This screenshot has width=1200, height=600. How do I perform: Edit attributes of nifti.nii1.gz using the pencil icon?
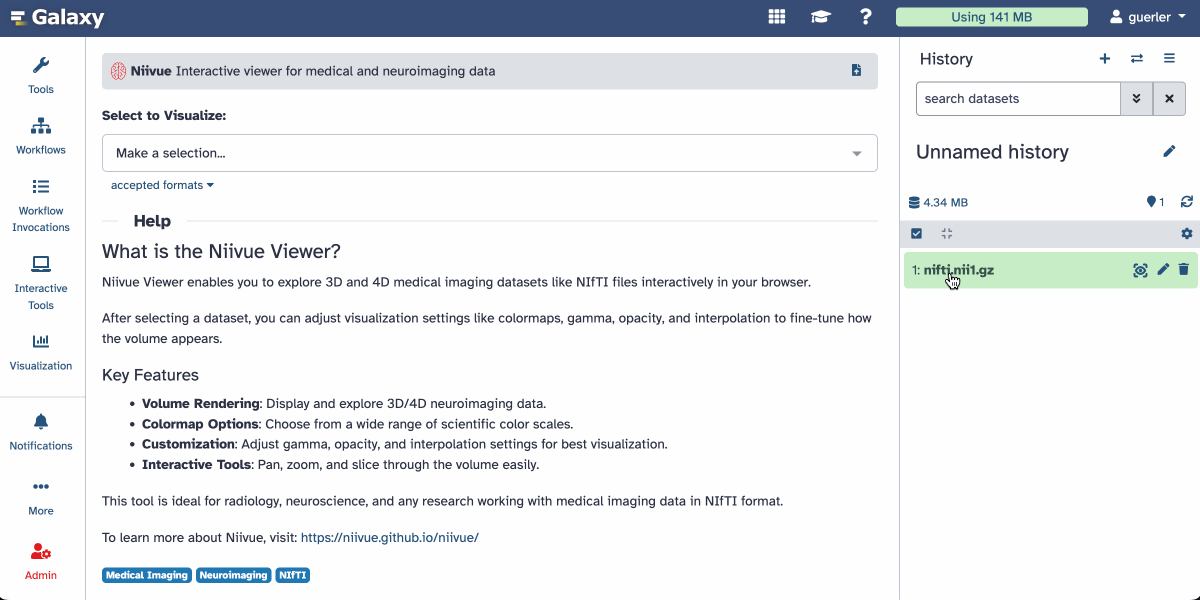pyautogui.click(x=1162, y=270)
